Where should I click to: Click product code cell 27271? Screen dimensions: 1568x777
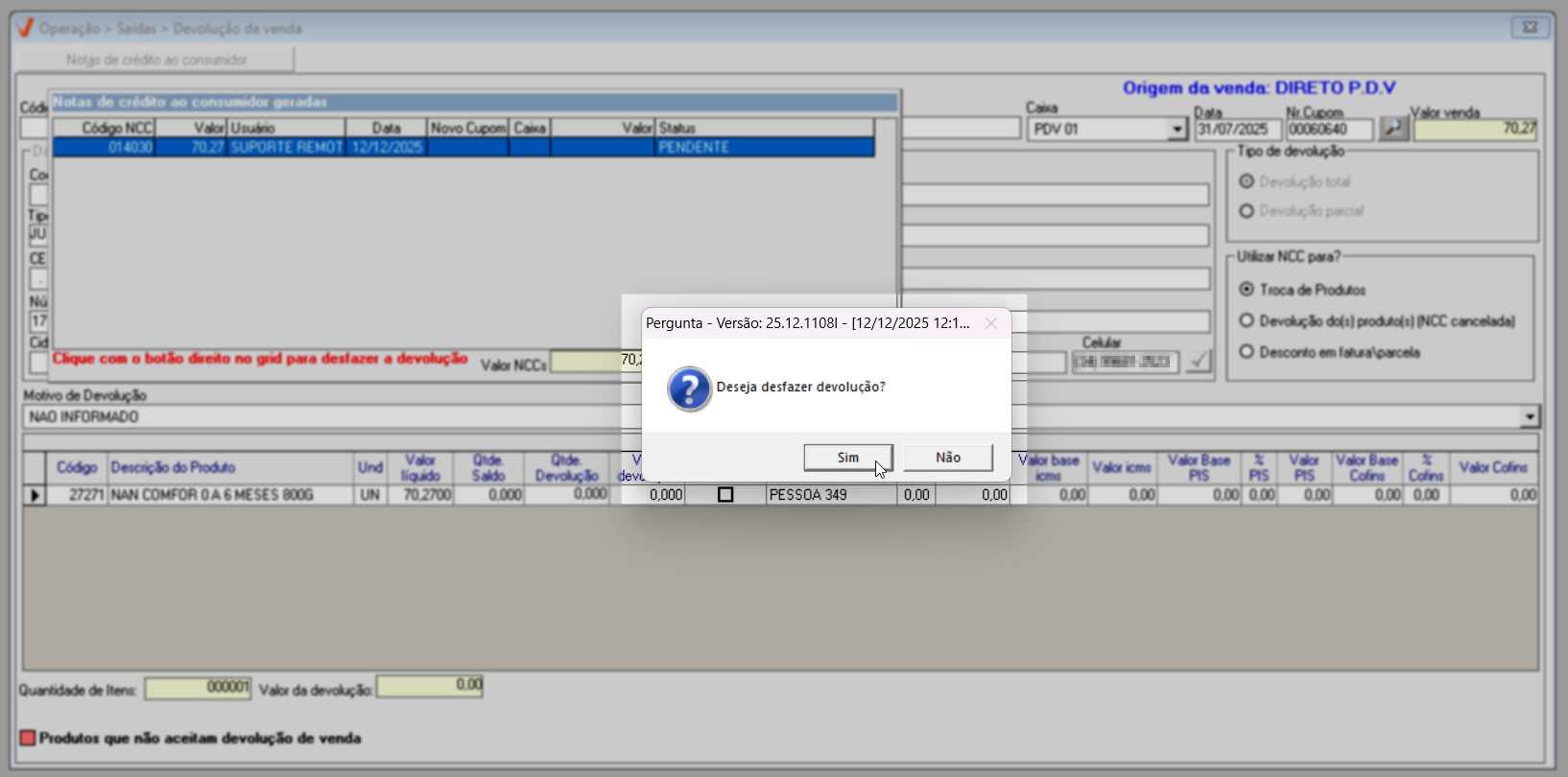[x=77, y=495]
